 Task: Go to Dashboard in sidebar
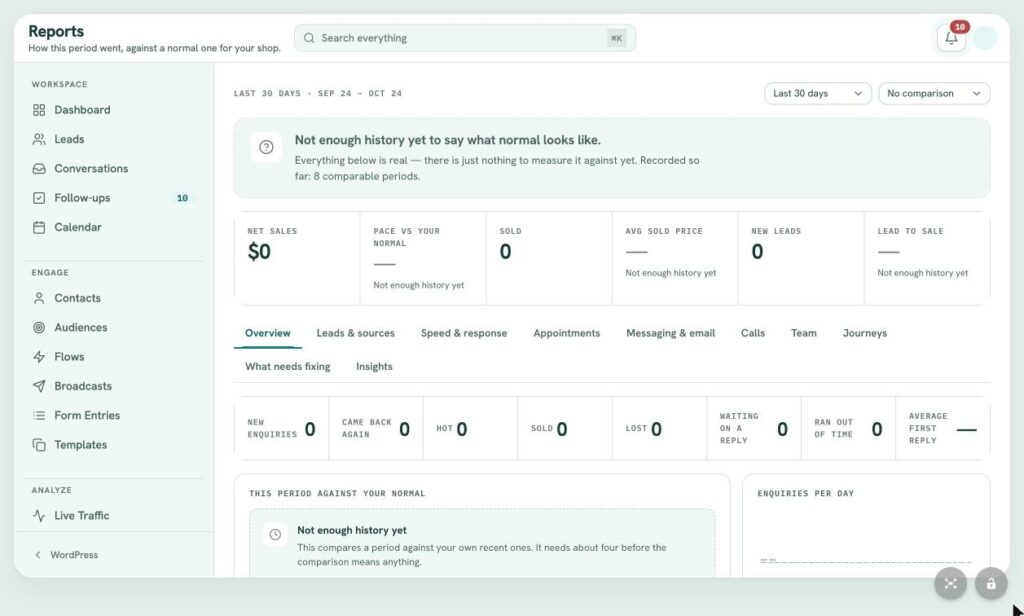coord(112,110)
